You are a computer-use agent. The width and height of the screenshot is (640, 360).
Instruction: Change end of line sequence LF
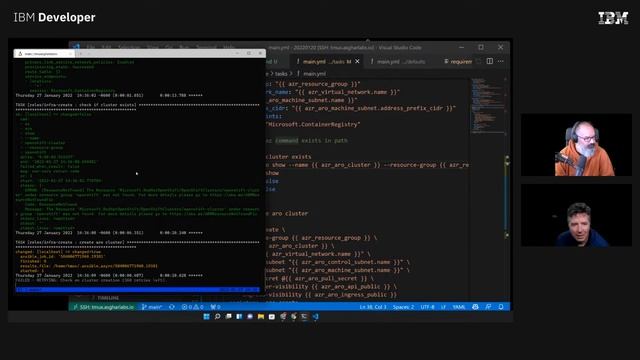click(443, 307)
